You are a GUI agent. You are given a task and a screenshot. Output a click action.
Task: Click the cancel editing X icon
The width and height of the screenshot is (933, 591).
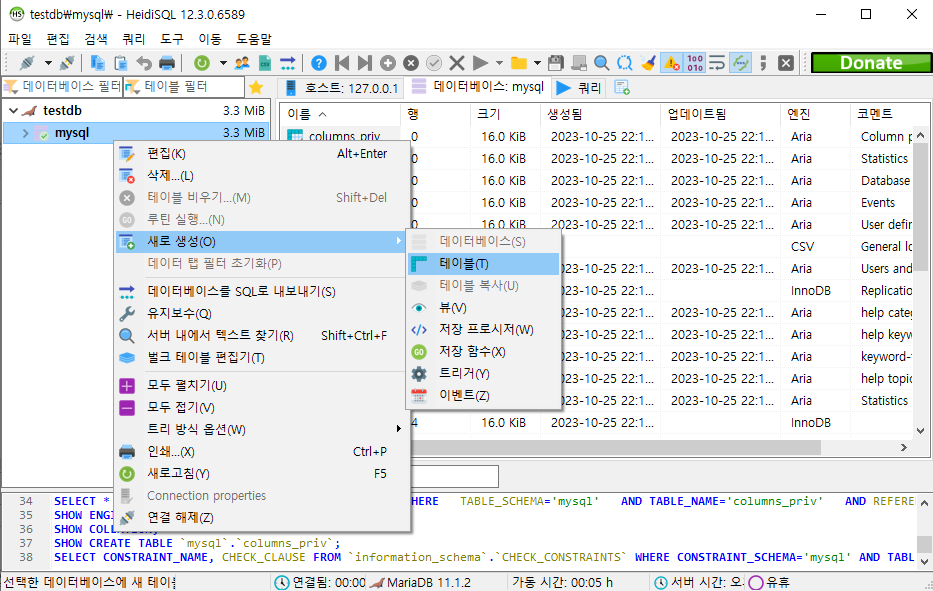[x=457, y=62]
